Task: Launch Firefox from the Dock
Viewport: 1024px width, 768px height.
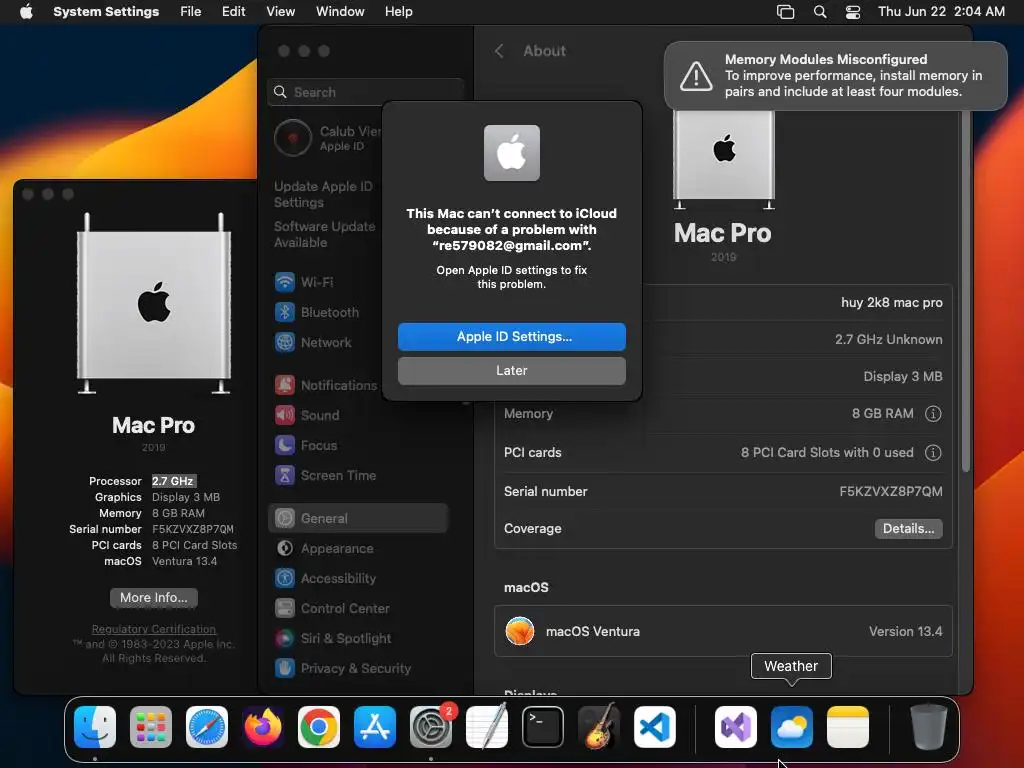Action: [263, 727]
